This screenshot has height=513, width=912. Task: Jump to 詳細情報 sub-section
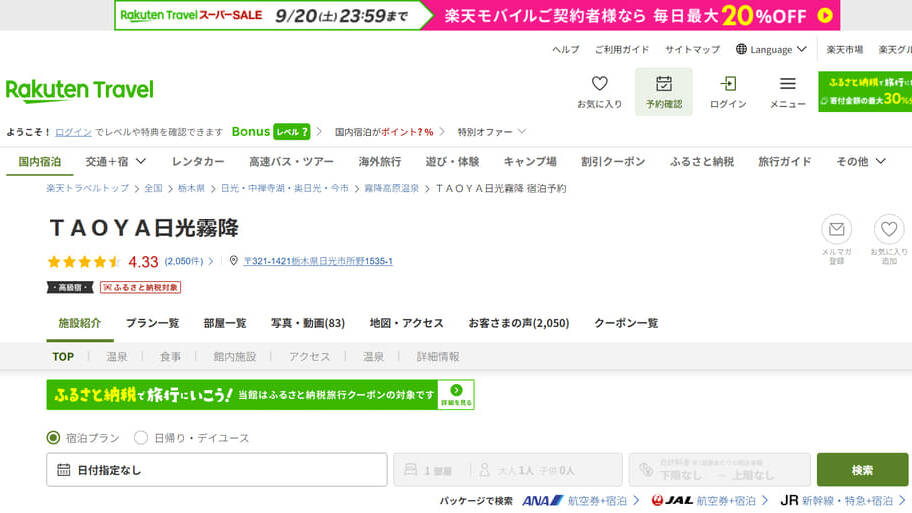click(x=438, y=357)
